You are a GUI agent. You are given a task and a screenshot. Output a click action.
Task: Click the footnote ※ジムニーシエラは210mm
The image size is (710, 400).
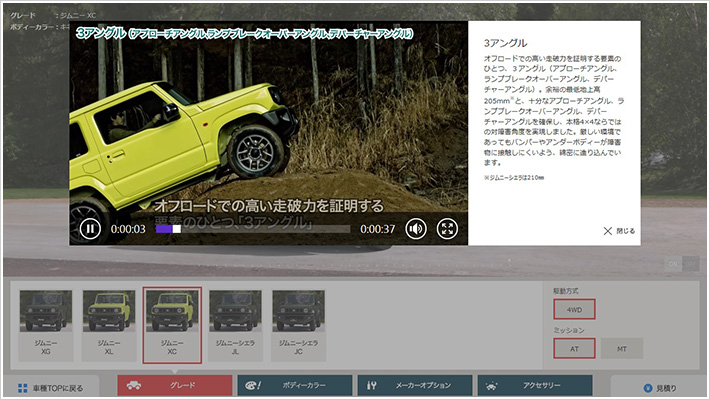coord(514,178)
